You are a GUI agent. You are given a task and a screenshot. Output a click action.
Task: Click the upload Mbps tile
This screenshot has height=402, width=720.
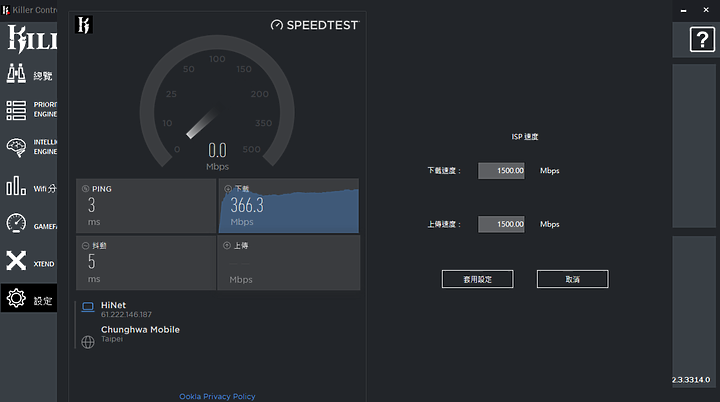pyautogui.click(x=289, y=263)
